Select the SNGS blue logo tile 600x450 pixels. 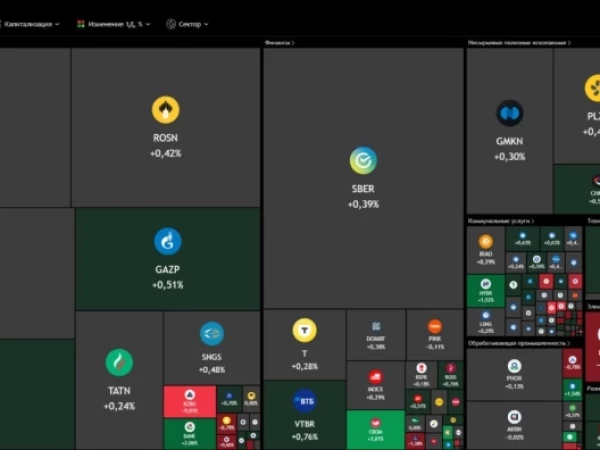(x=212, y=348)
